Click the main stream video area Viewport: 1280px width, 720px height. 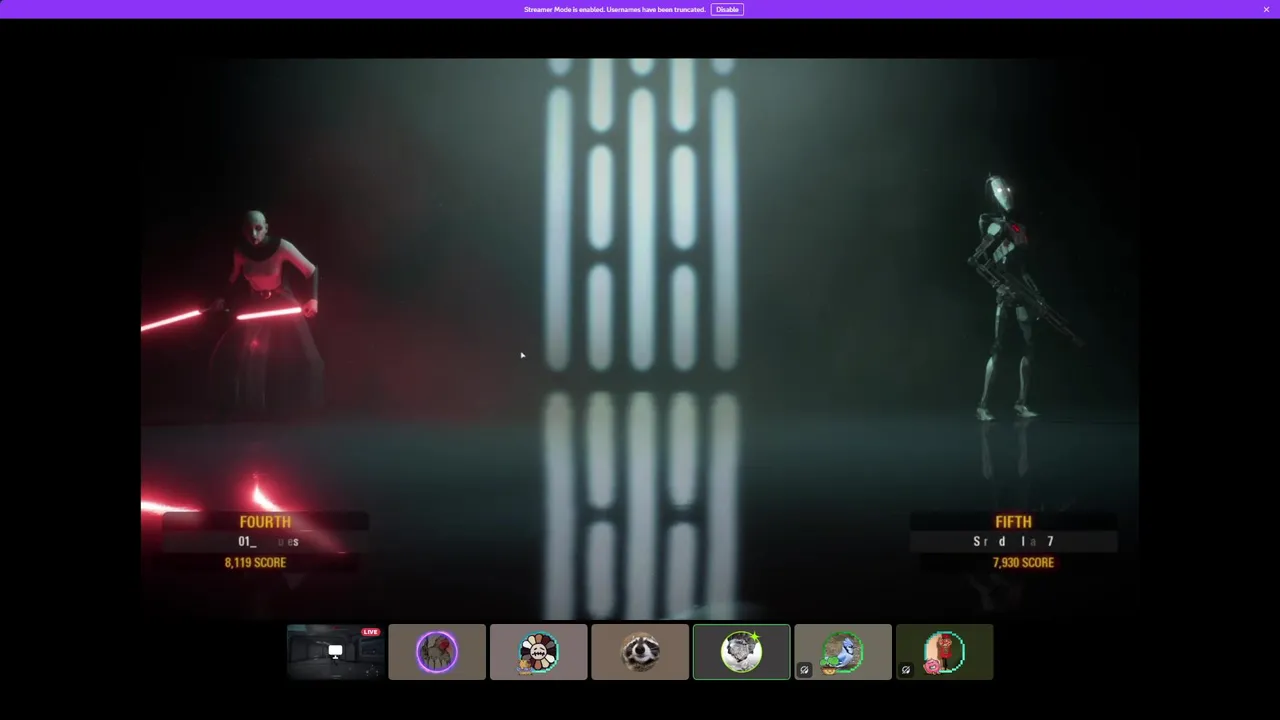pos(640,338)
